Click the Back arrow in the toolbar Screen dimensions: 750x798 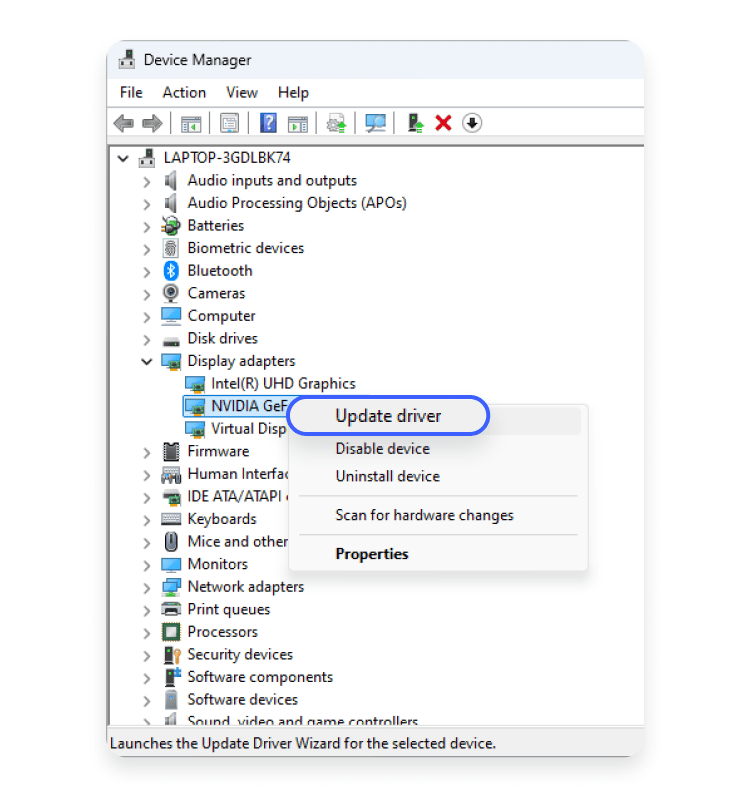124,123
